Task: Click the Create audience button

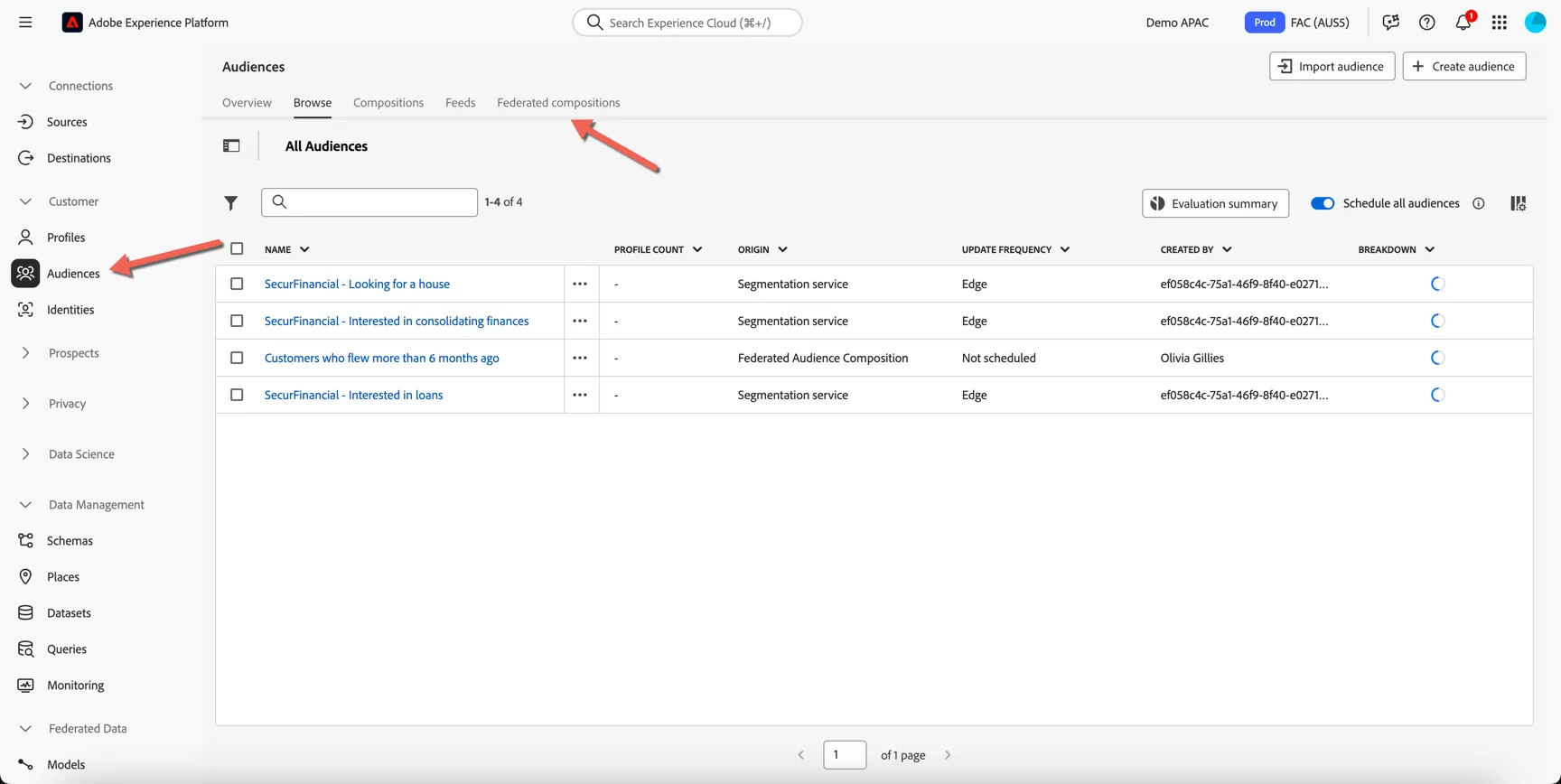Action: click(x=1463, y=66)
